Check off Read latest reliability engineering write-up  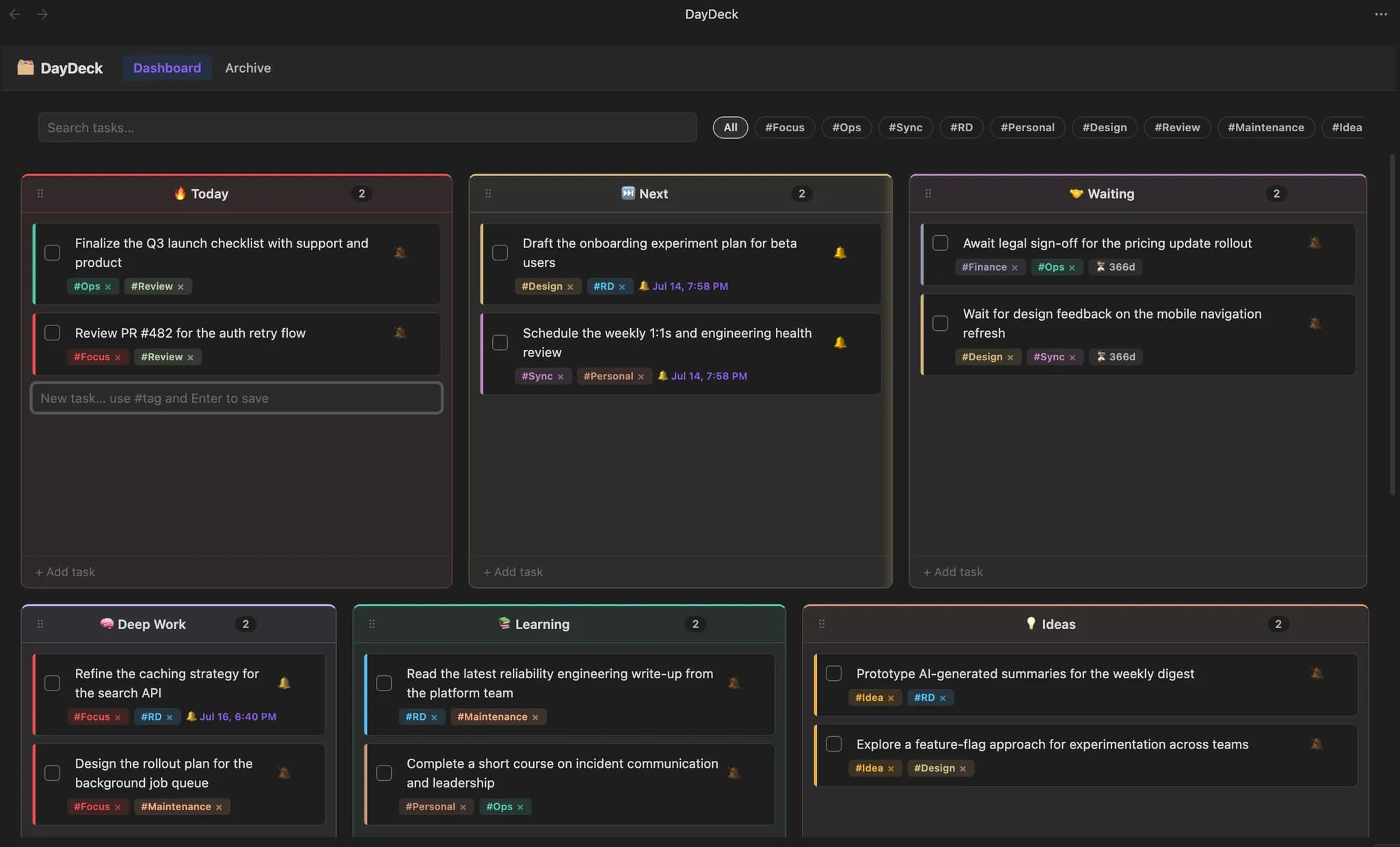coord(384,683)
